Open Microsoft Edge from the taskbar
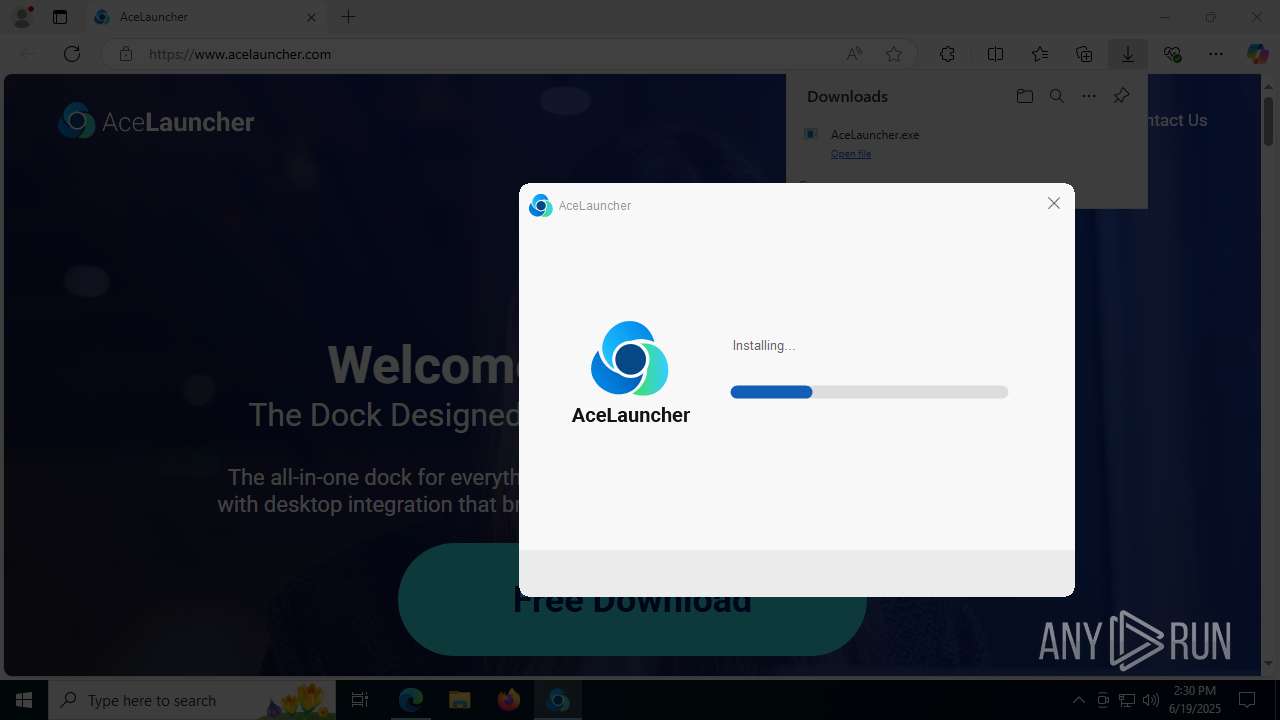The height and width of the screenshot is (720, 1280). tap(410, 700)
